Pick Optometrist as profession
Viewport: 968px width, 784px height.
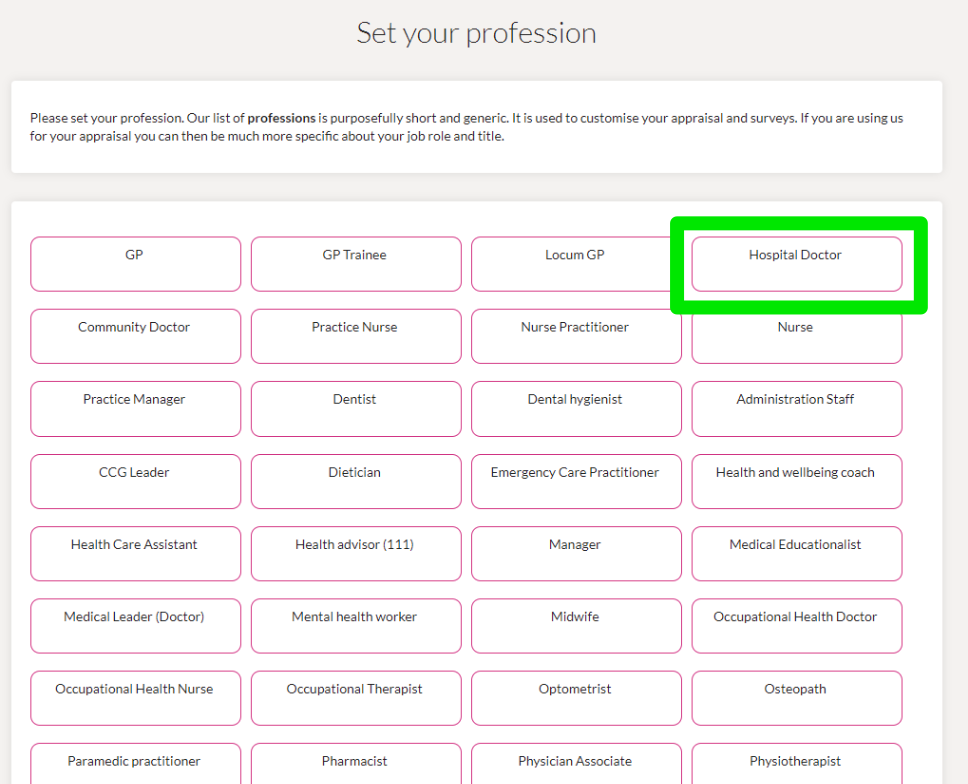576,698
